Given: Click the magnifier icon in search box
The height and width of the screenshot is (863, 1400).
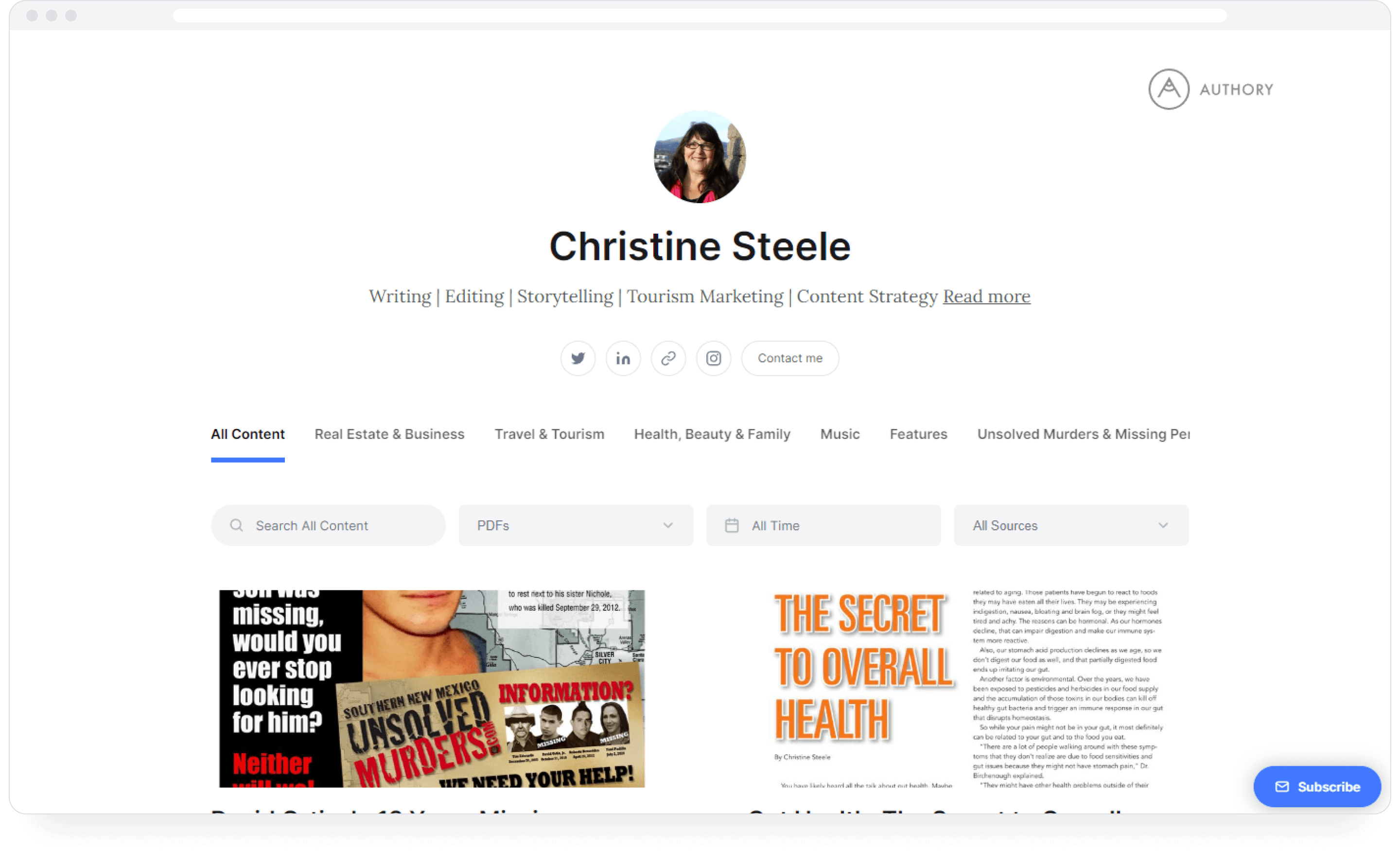Looking at the screenshot, I should (x=236, y=525).
